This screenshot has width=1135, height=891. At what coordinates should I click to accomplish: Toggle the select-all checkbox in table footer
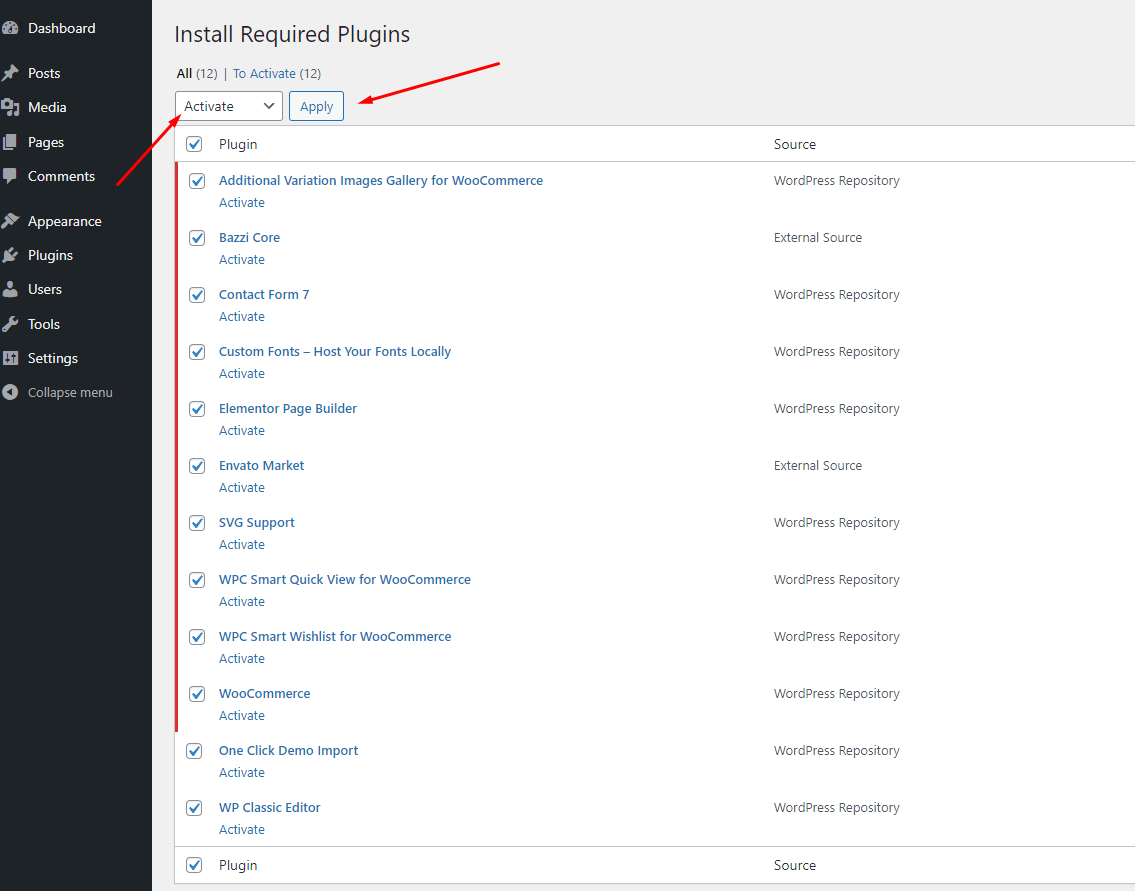[x=194, y=865]
